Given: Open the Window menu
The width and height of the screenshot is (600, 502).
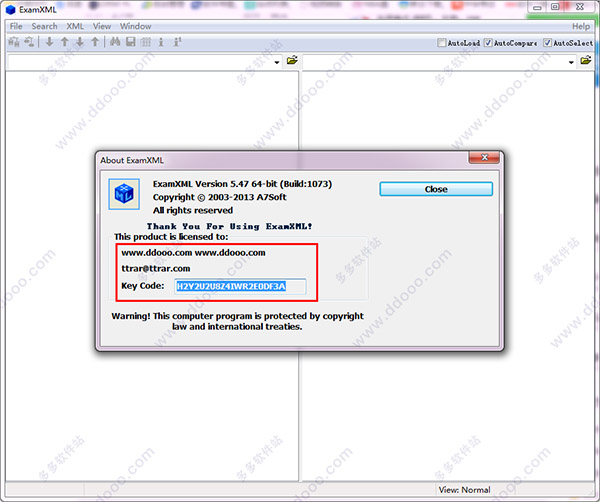Looking at the screenshot, I should click(135, 26).
